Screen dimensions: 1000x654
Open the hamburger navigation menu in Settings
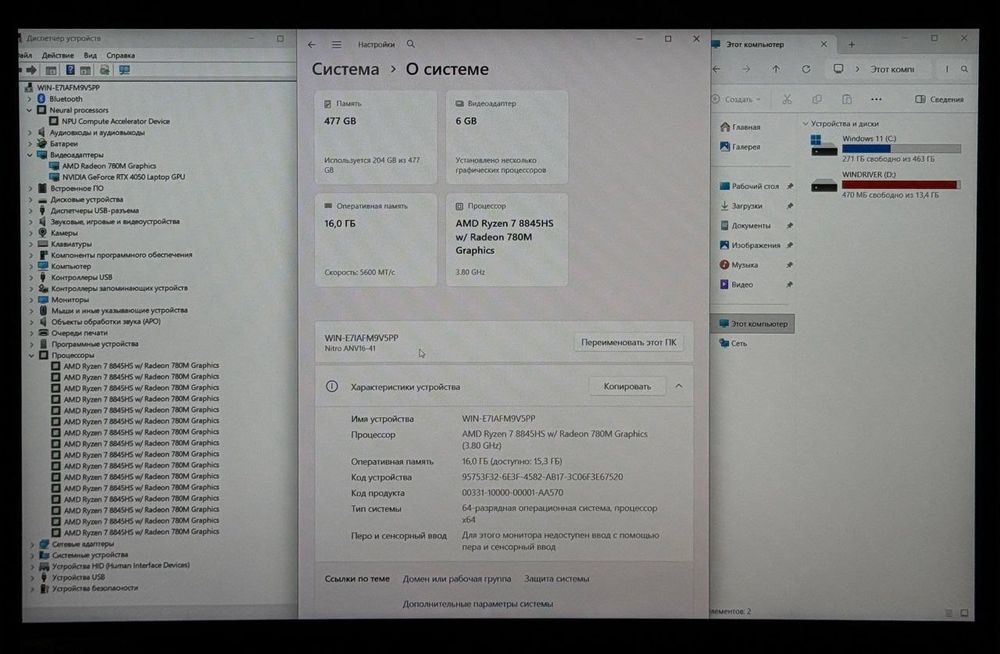click(x=336, y=45)
